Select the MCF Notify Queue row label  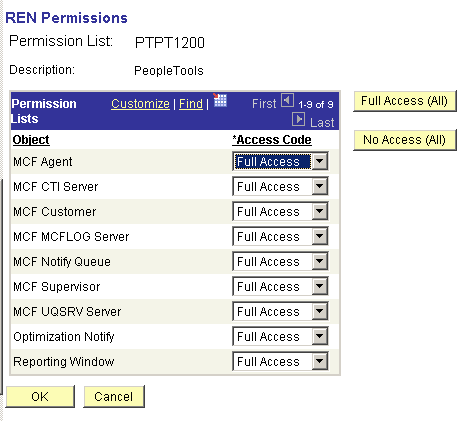(62, 262)
